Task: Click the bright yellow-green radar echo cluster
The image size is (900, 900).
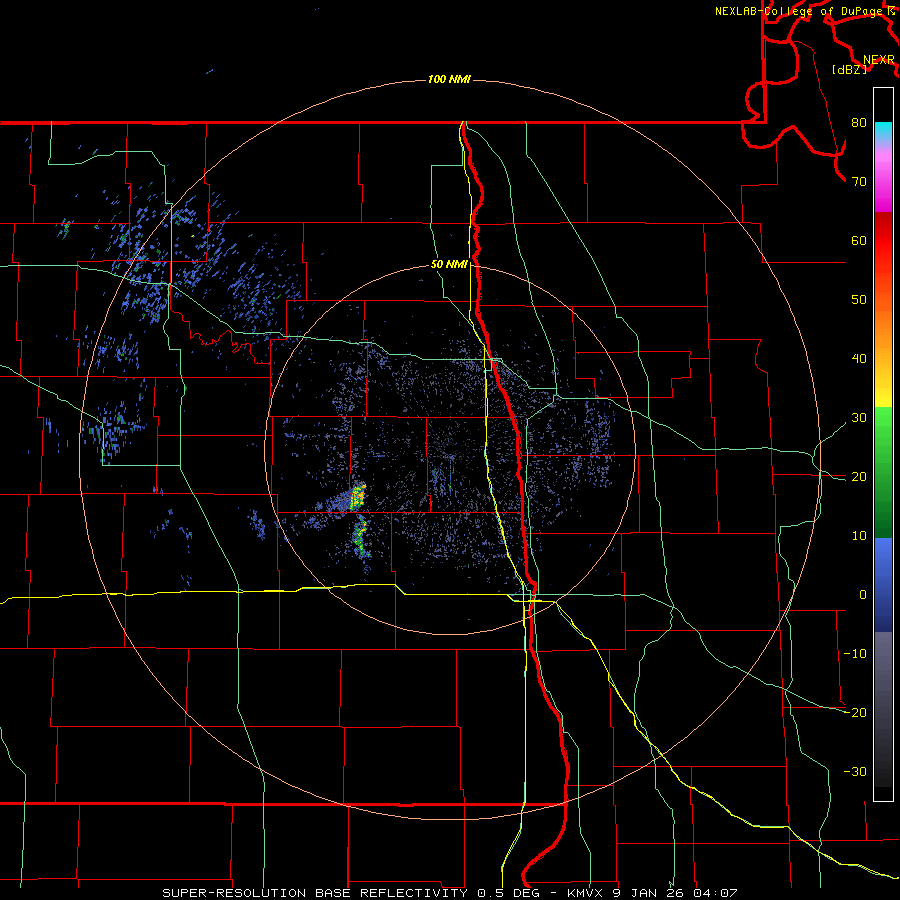Action: coord(358,496)
